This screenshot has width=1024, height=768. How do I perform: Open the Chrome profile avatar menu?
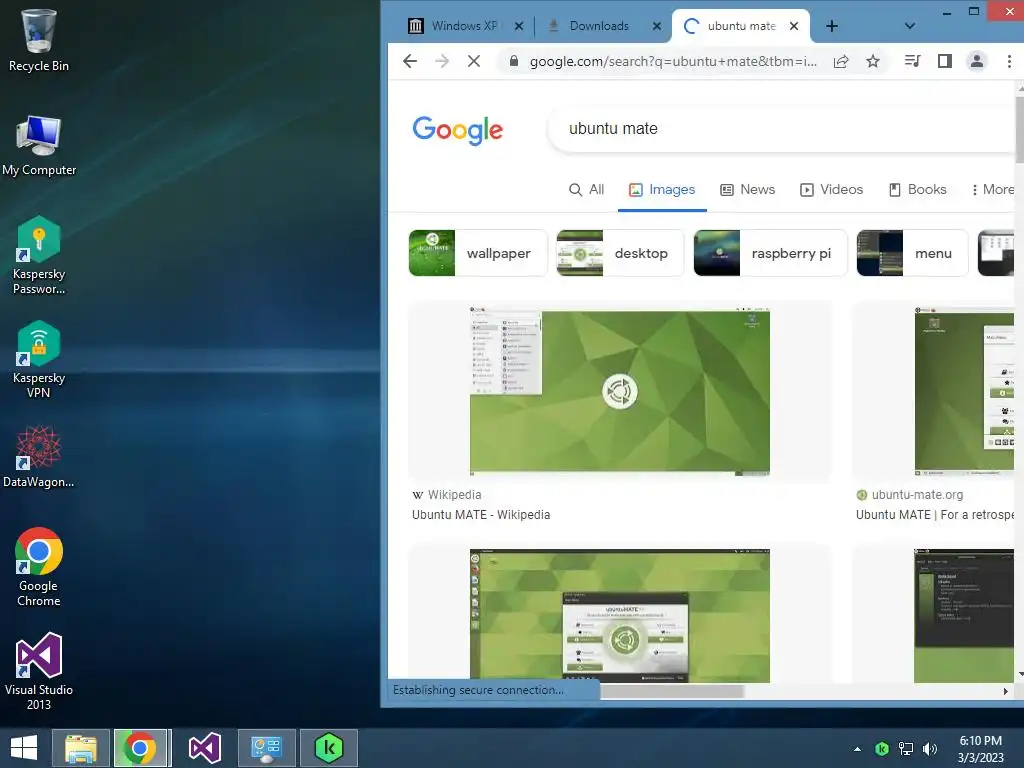(977, 61)
